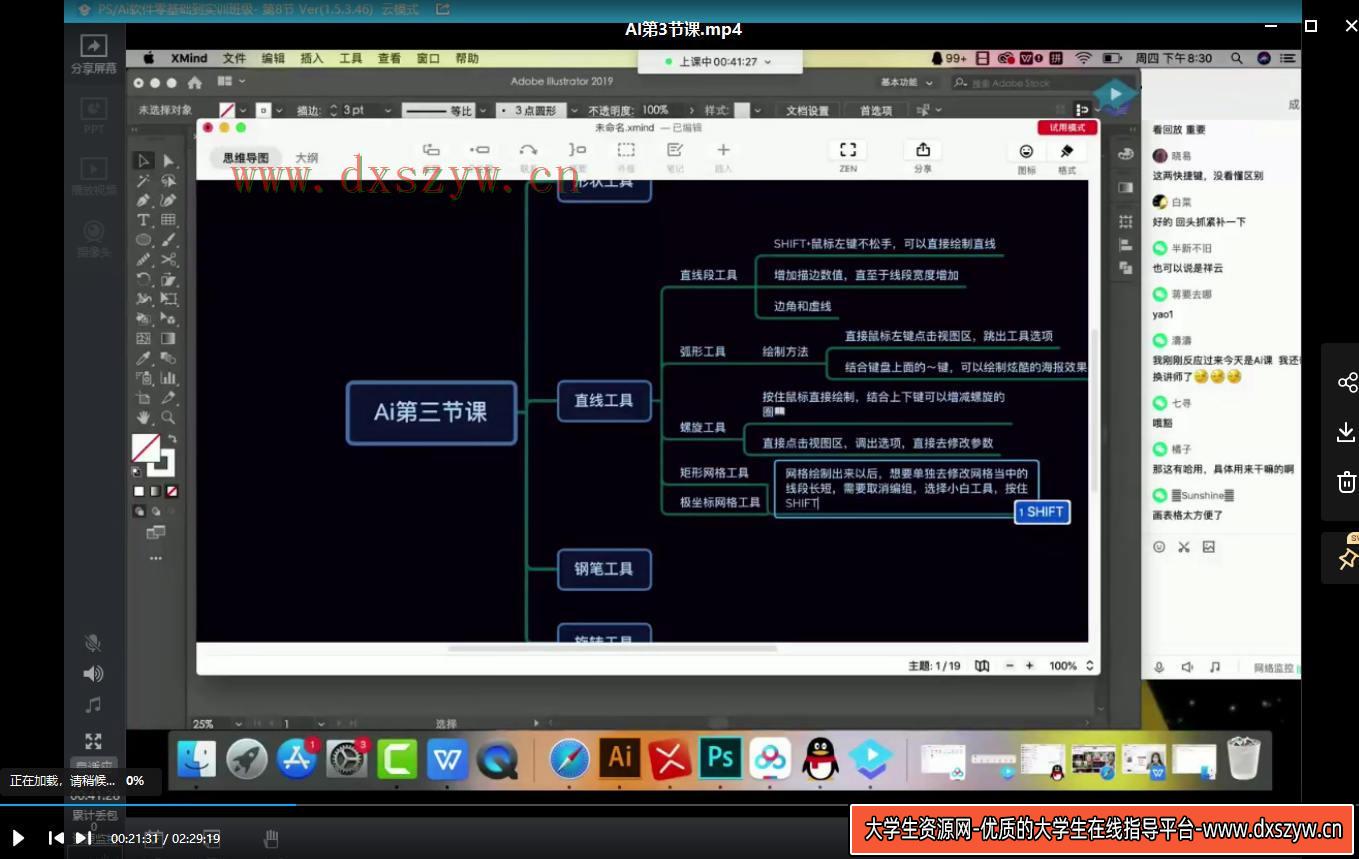Select the Magic Wand tool
Image resolution: width=1359 pixels, height=859 pixels.
143,181
